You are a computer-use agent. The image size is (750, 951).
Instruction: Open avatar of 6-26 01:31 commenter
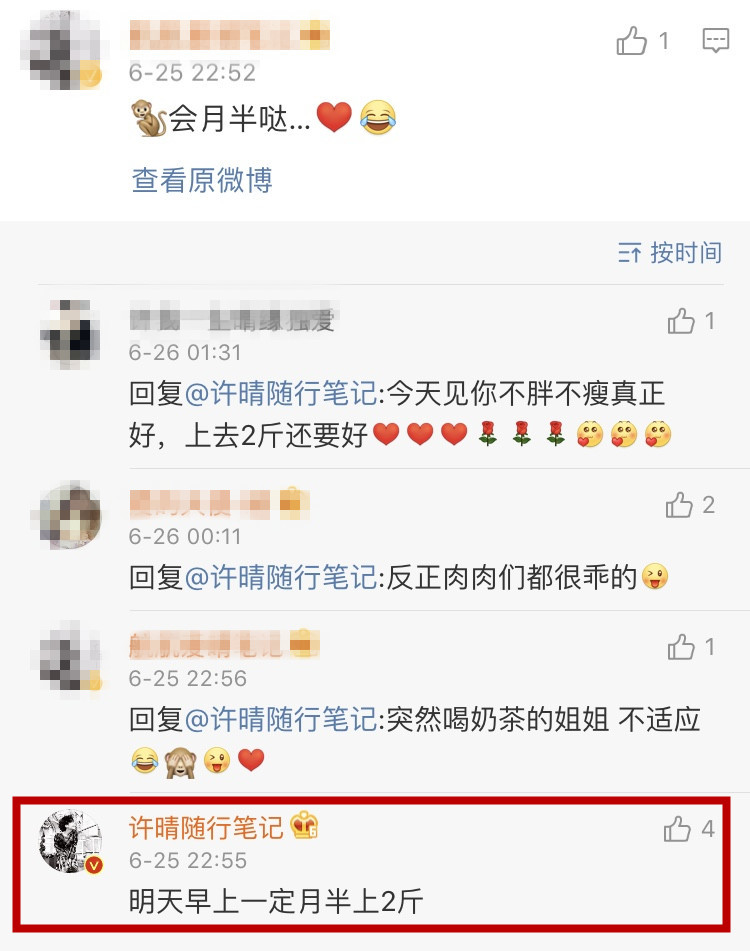coord(70,334)
